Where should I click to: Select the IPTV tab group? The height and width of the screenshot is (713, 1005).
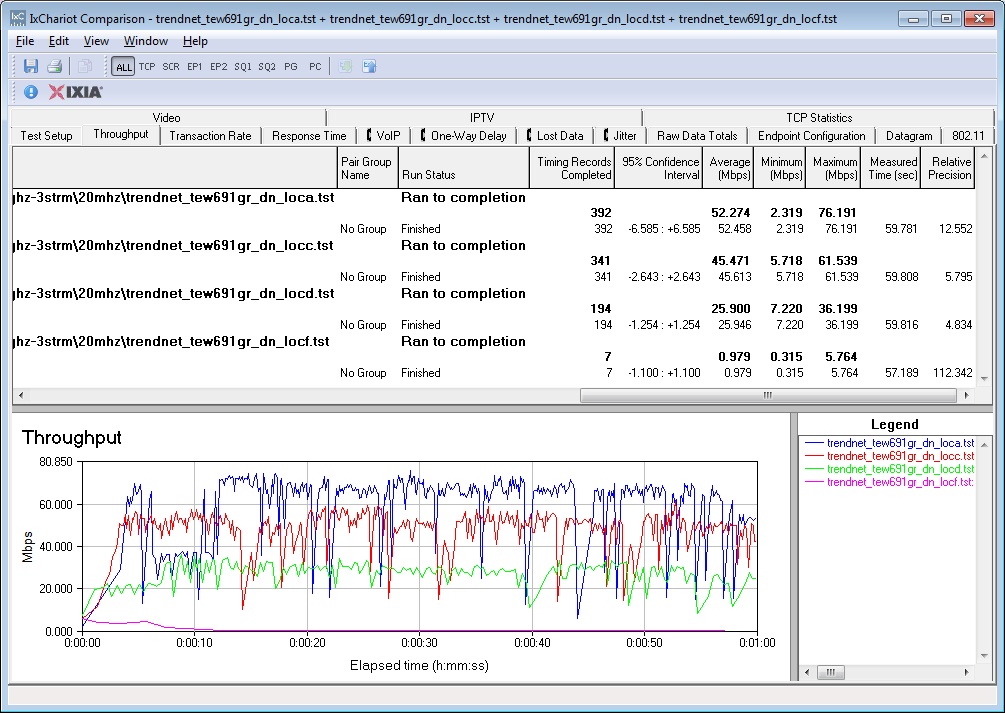(482, 118)
